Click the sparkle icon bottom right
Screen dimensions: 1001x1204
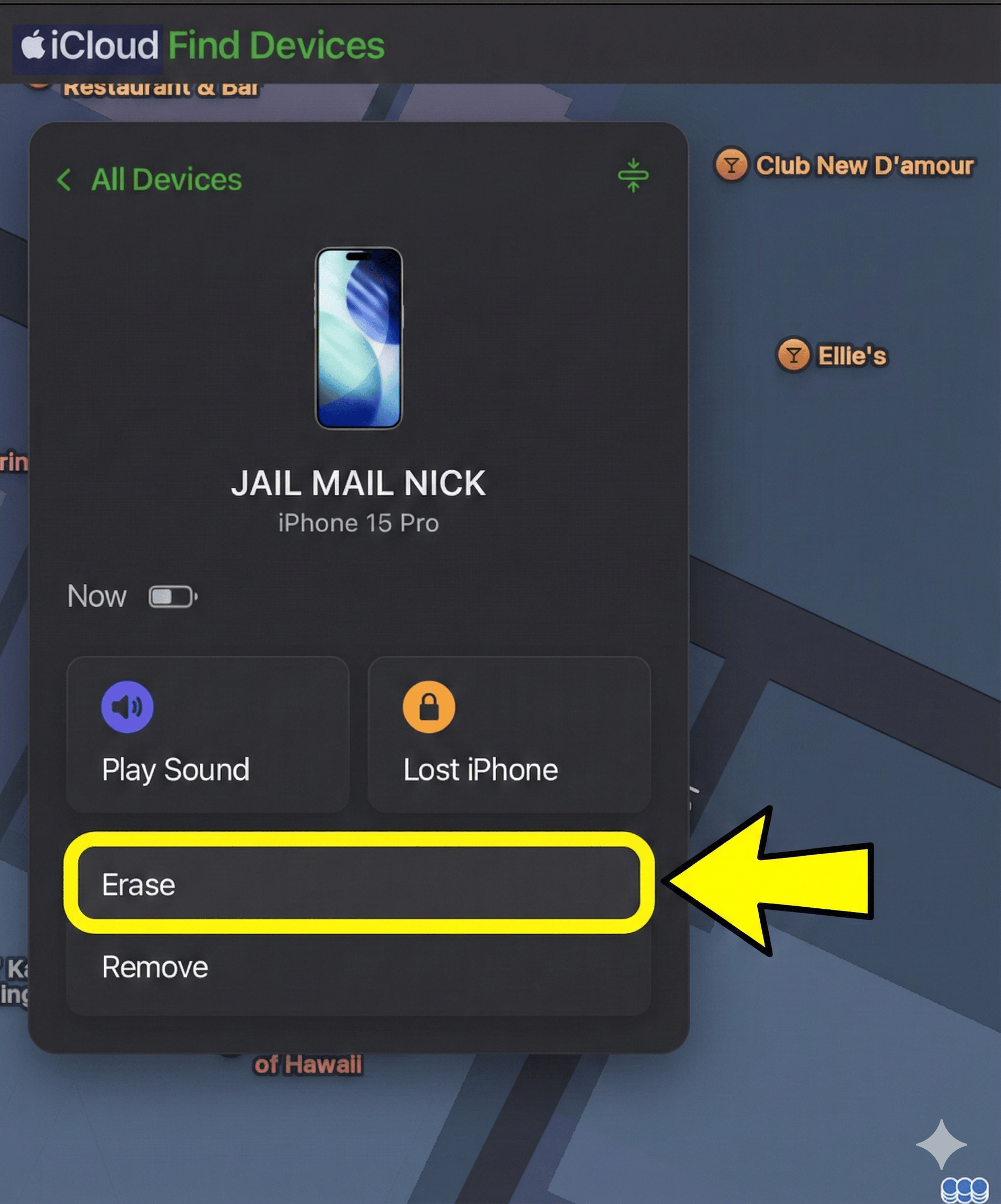click(x=941, y=1144)
